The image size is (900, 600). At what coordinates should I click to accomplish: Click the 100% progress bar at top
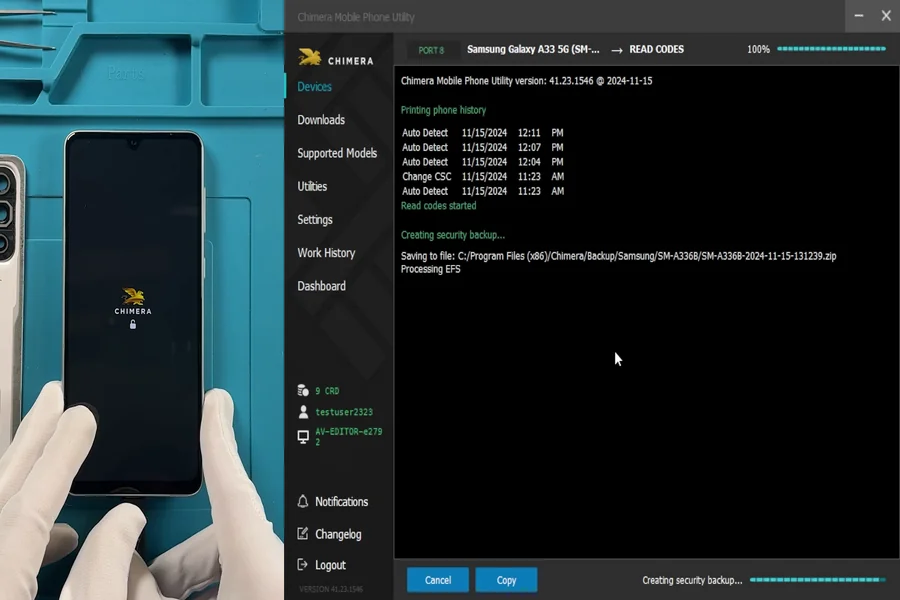(831, 49)
